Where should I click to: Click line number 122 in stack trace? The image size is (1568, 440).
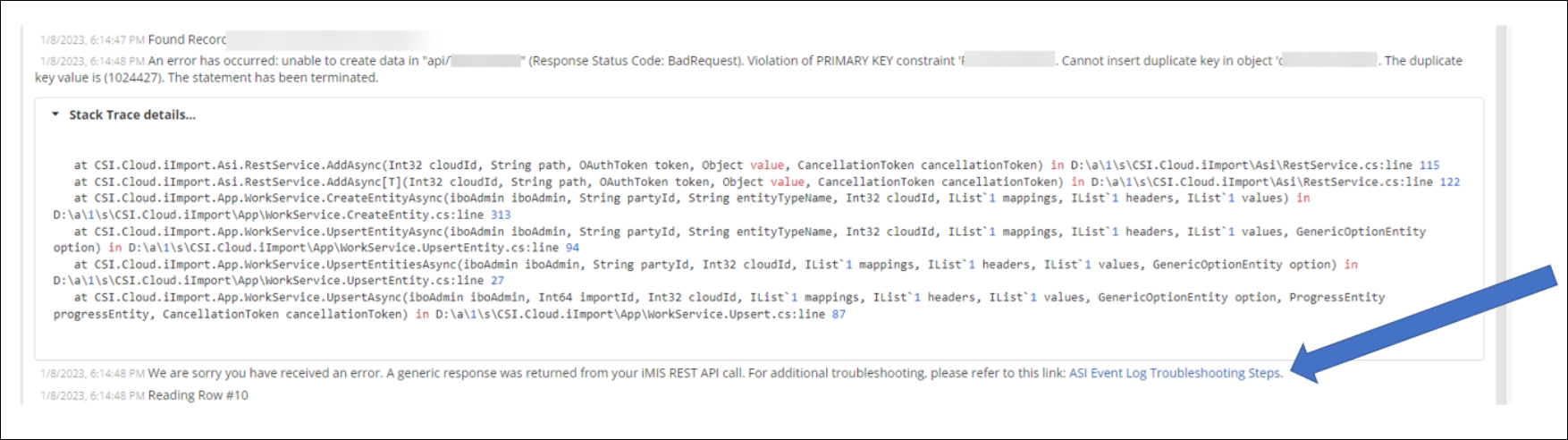[x=1449, y=182]
